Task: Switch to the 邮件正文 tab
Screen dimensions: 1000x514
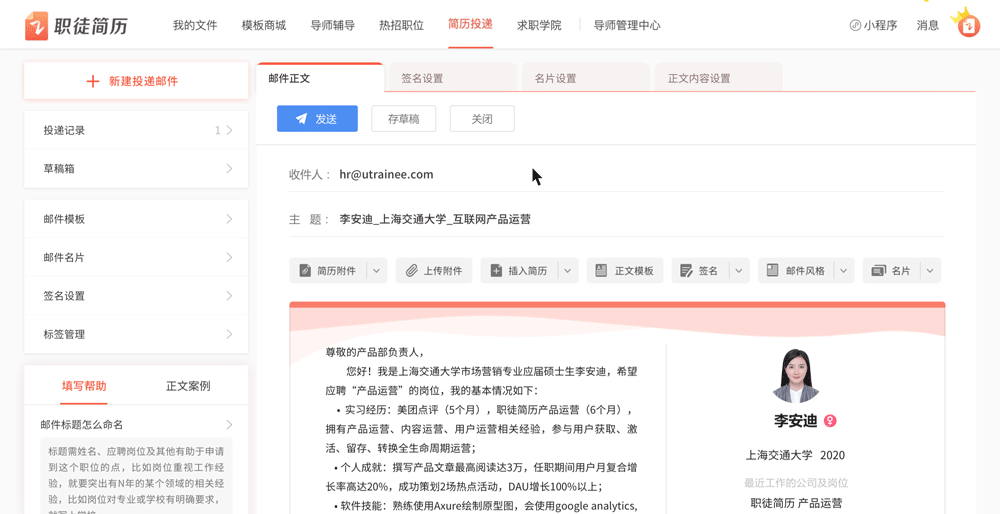Action: click(320, 78)
